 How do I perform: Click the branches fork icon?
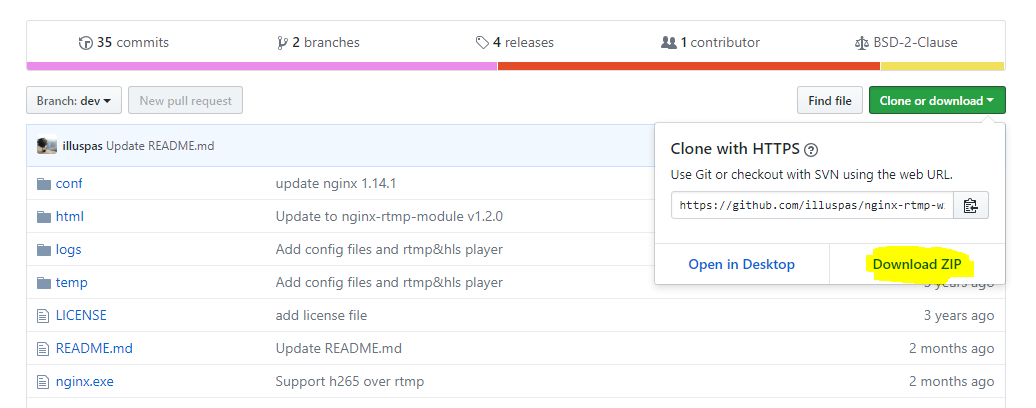pos(283,43)
